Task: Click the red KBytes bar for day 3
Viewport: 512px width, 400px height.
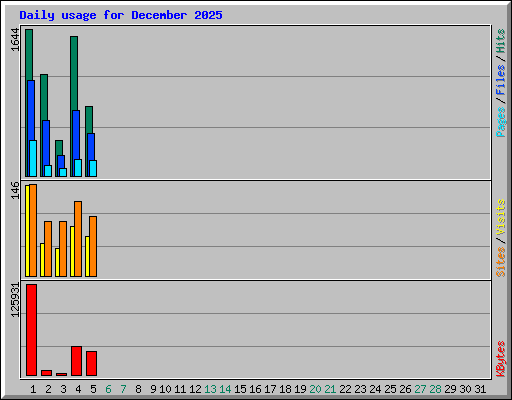Action: [x=61, y=374]
